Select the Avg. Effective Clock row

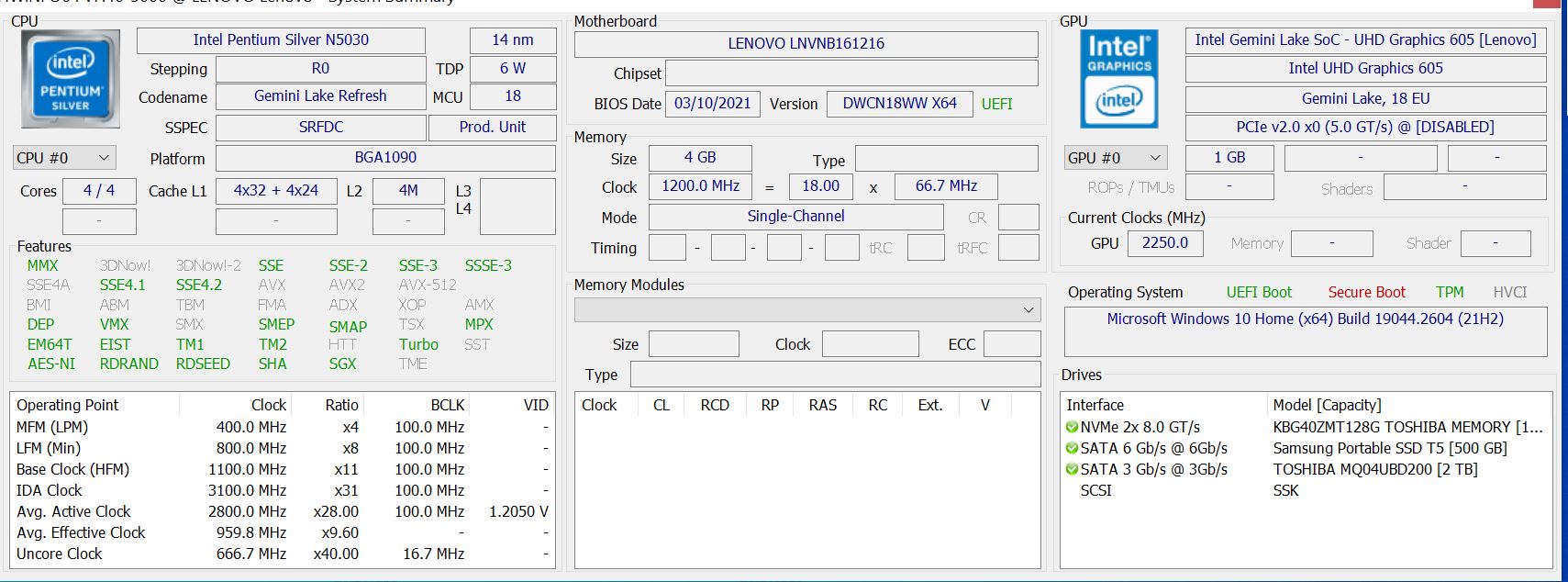pyautogui.click(x=283, y=532)
